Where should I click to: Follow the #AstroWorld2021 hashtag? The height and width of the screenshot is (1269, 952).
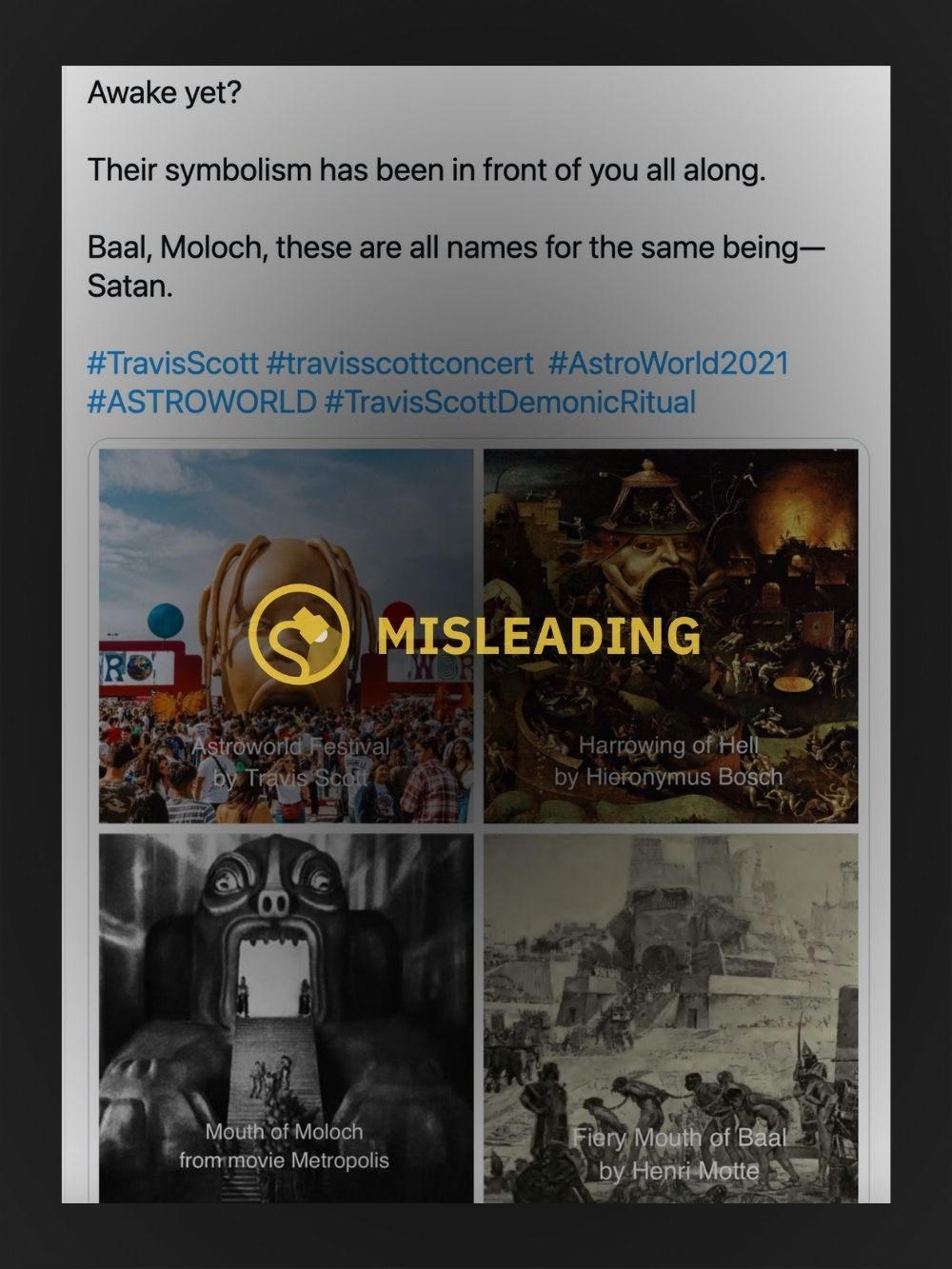click(x=669, y=363)
